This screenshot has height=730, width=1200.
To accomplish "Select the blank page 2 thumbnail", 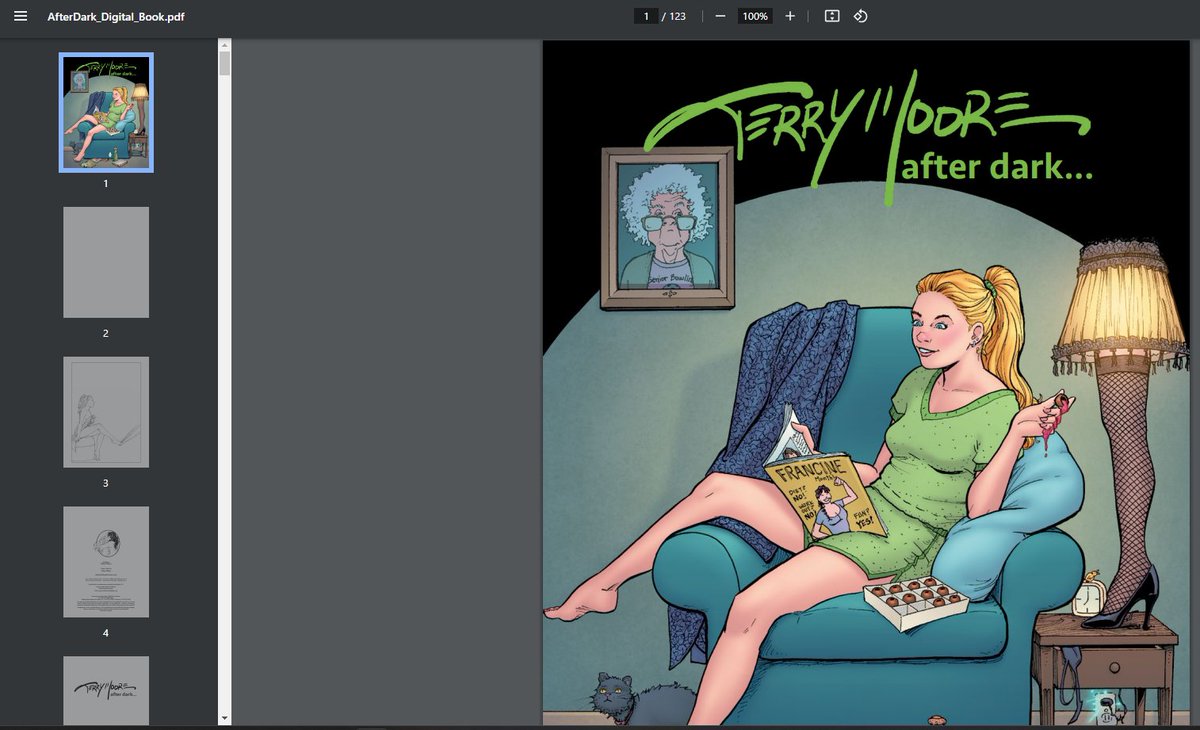I will coord(106,262).
